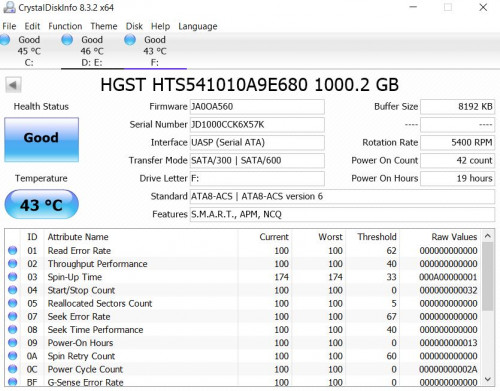The width and height of the screenshot is (500, 391).
Task: Click the Features field S.M.A.R.T., APM, NCQ
Action: (x=342, y=214)
